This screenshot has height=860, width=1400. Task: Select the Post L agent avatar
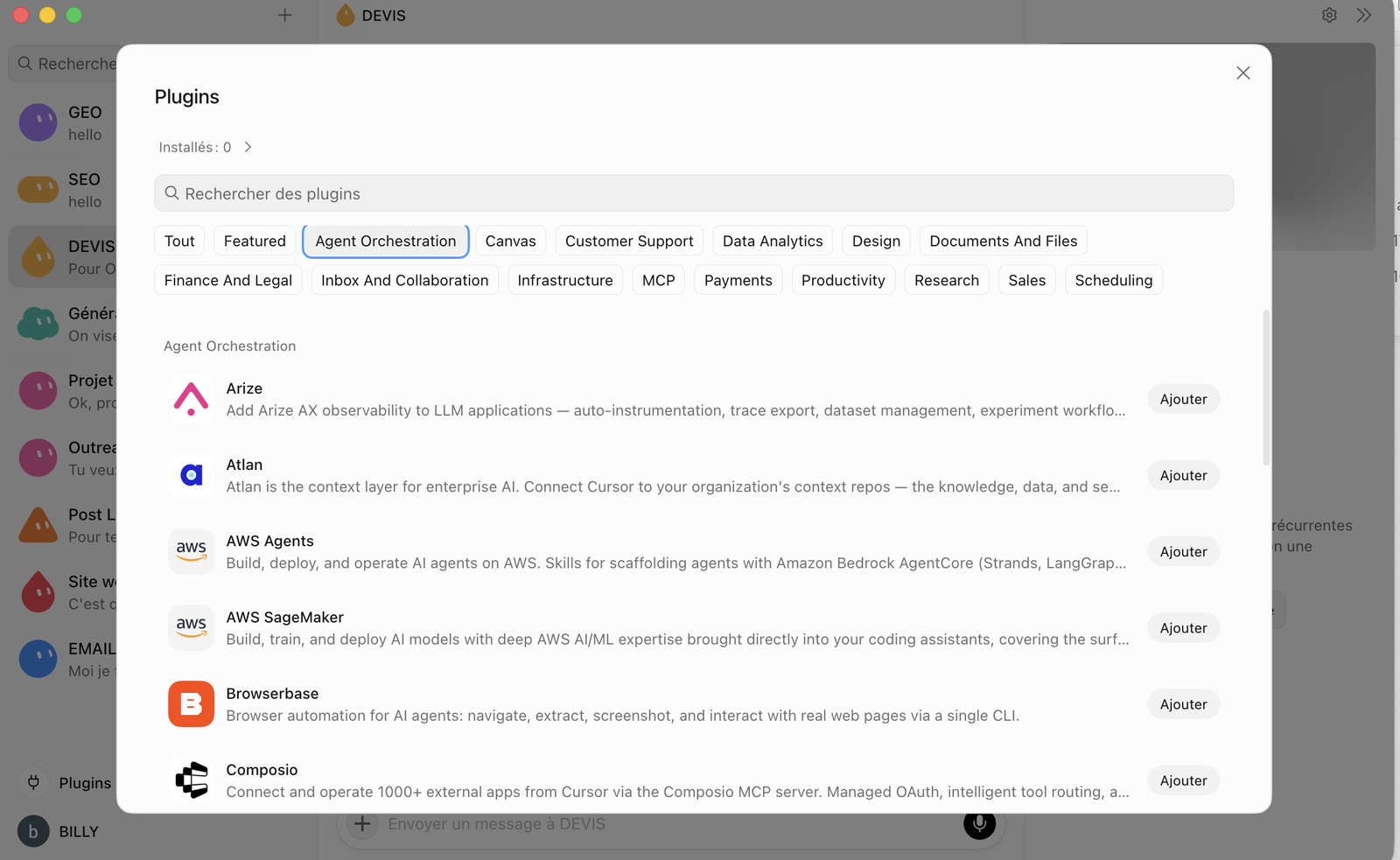(x=38, y=525)
